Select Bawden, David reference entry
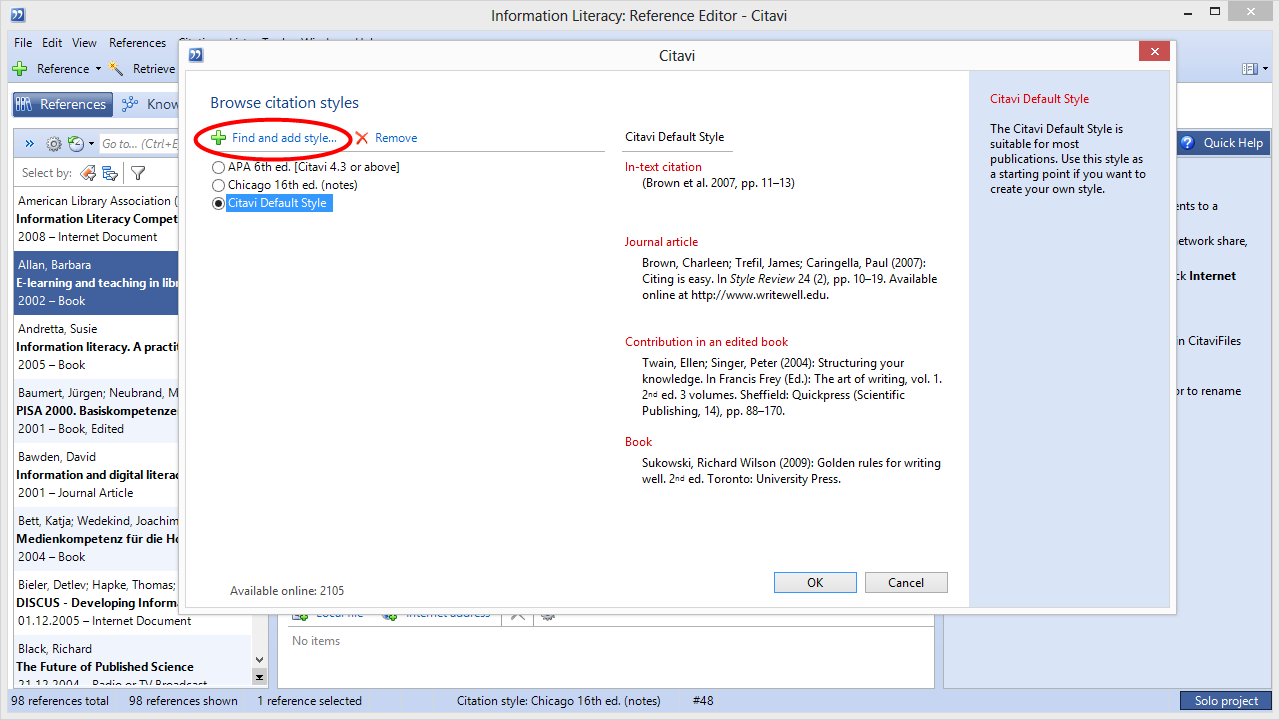This screenshot has height=720, width=1280. (96, 475)
